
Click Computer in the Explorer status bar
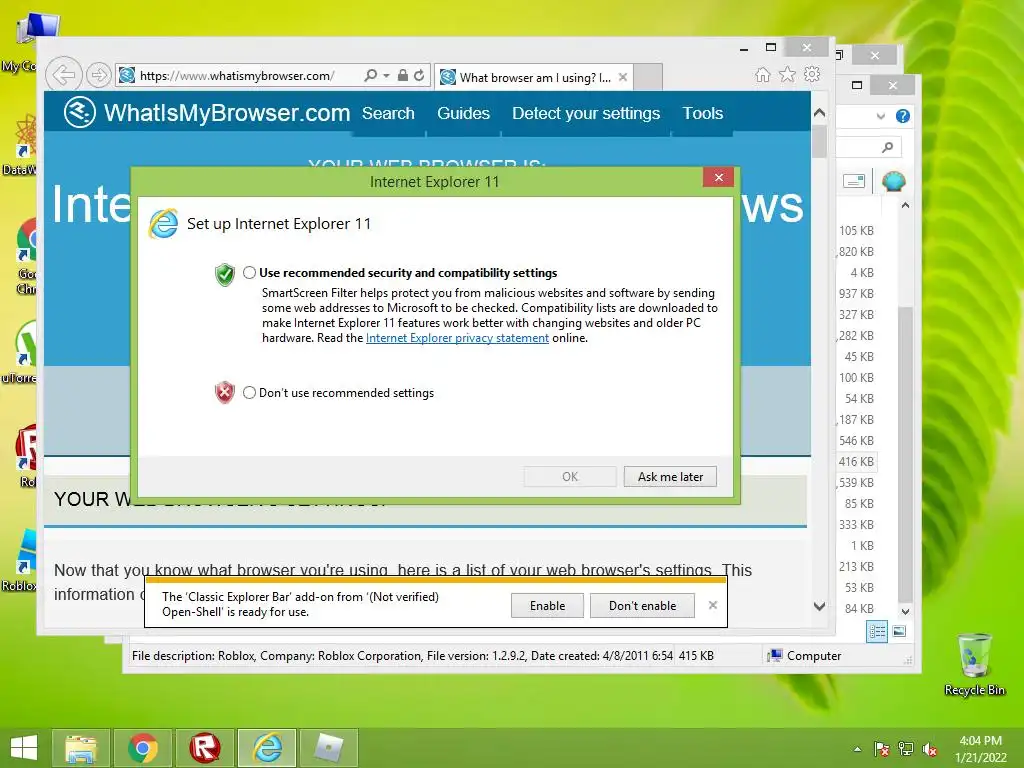(x=805, y=656)
